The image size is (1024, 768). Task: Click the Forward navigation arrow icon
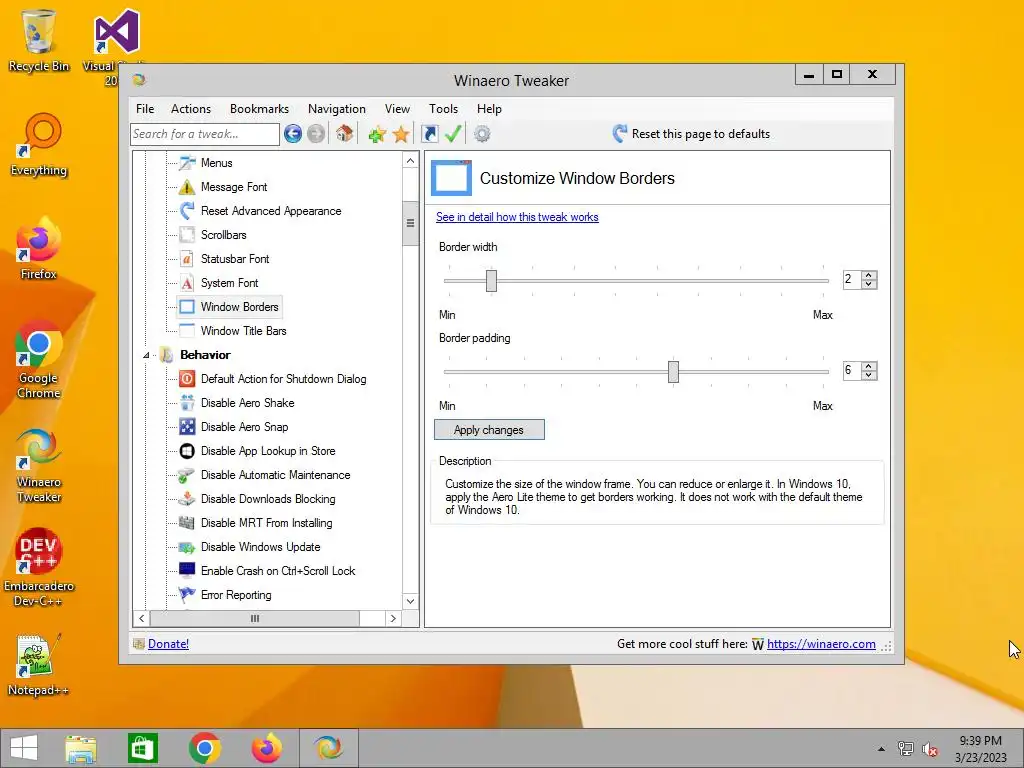tap(316, 134)
